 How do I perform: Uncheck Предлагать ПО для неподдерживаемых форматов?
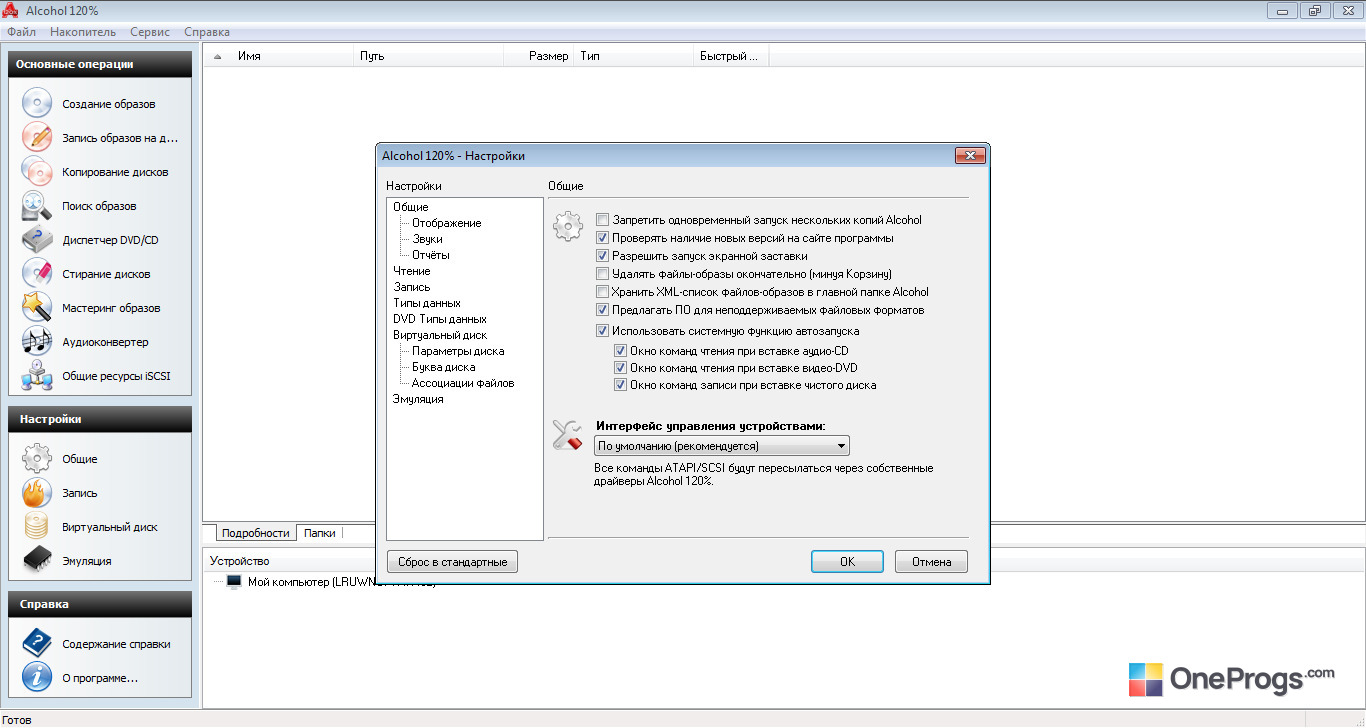click(x=602, y=310)
